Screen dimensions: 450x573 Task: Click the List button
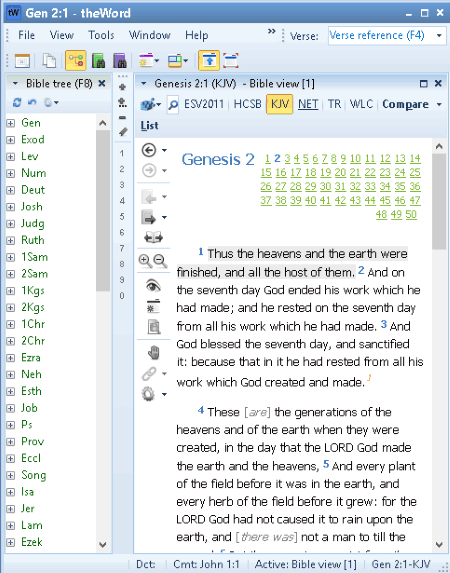[x=149, y=125]
